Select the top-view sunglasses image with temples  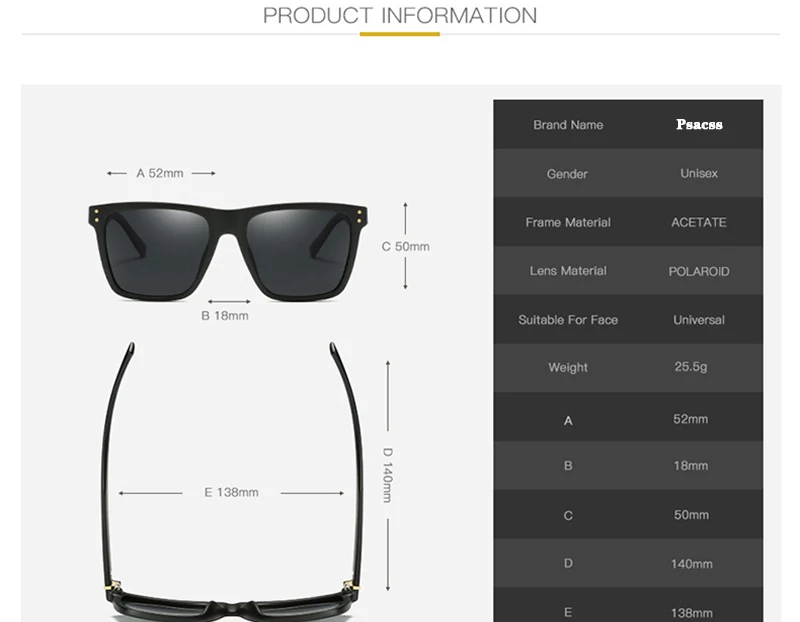[232, 482]
